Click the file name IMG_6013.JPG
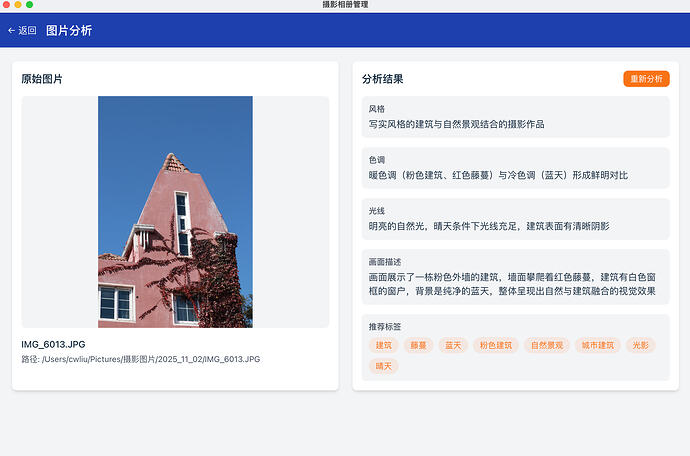Image resolution: width=690 pixels, height=456 pixels. click(53, 344)
